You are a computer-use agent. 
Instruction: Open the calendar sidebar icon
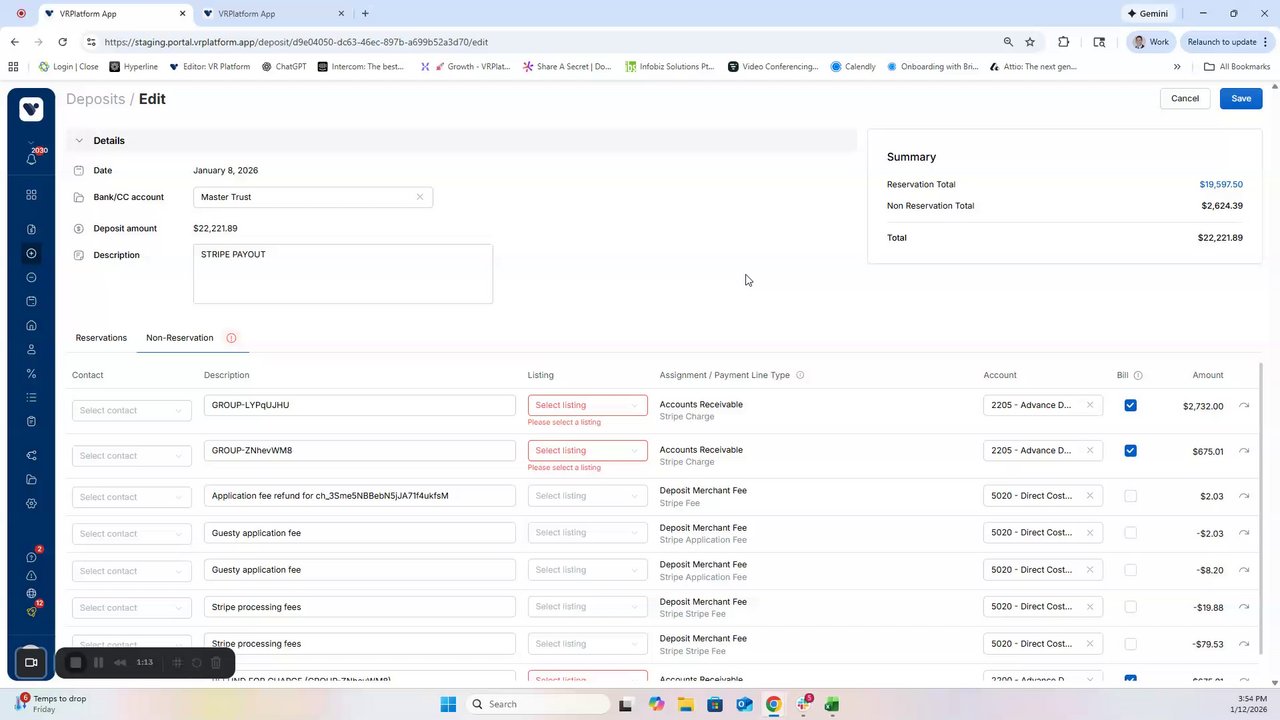tap(31, 301)
